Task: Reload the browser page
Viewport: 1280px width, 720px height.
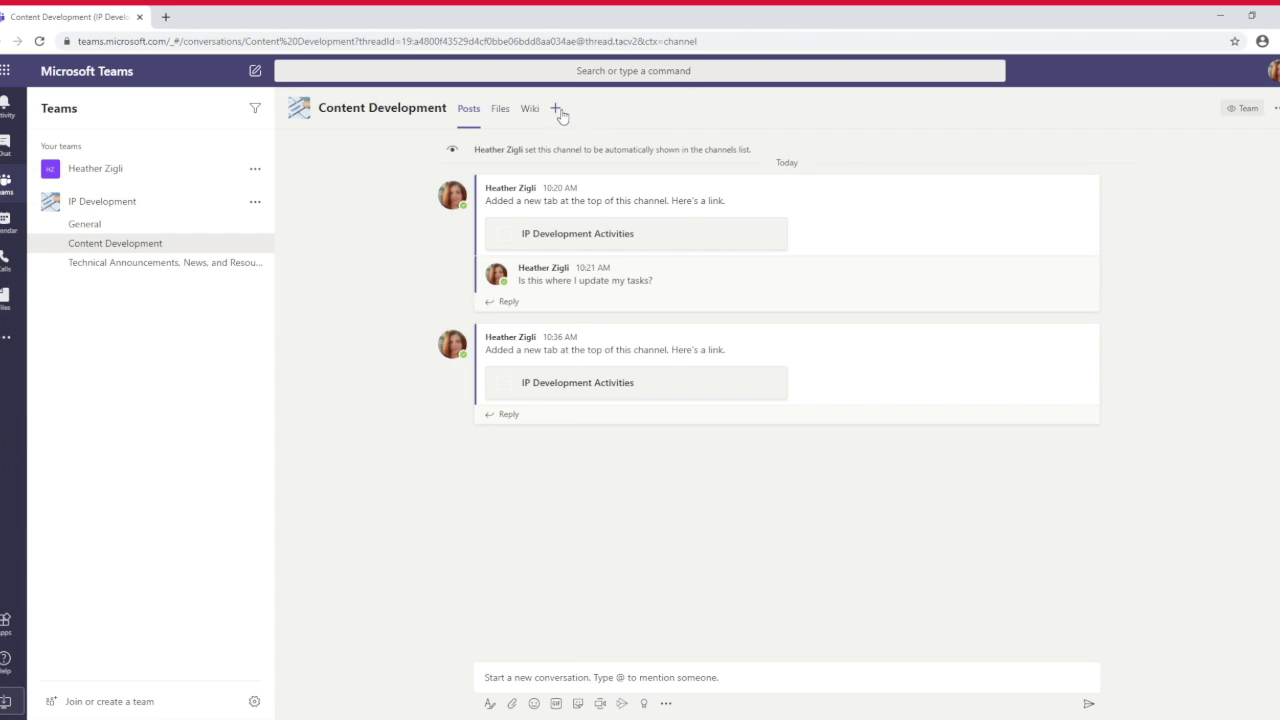Action: (39, 41)
